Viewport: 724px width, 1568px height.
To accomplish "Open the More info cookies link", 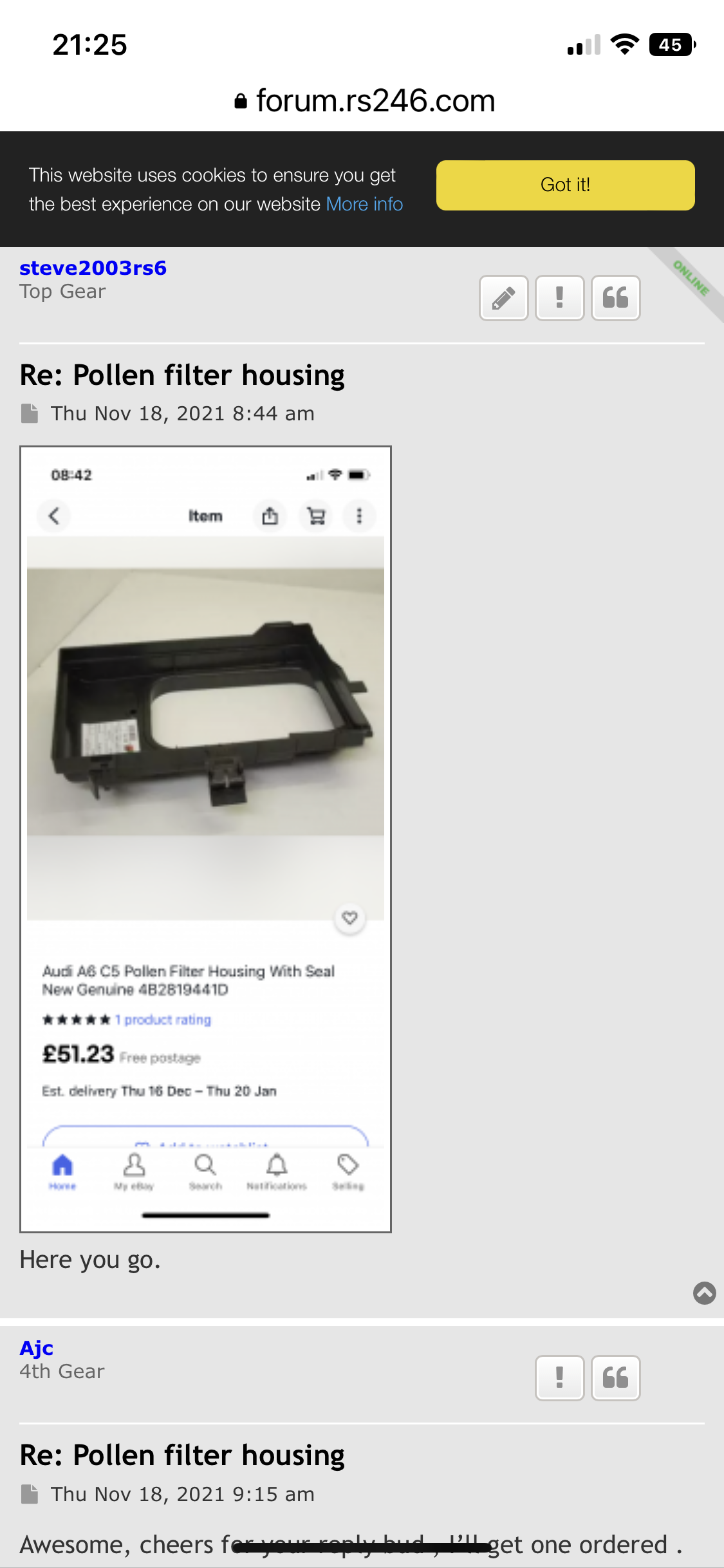I will (364, 204).
